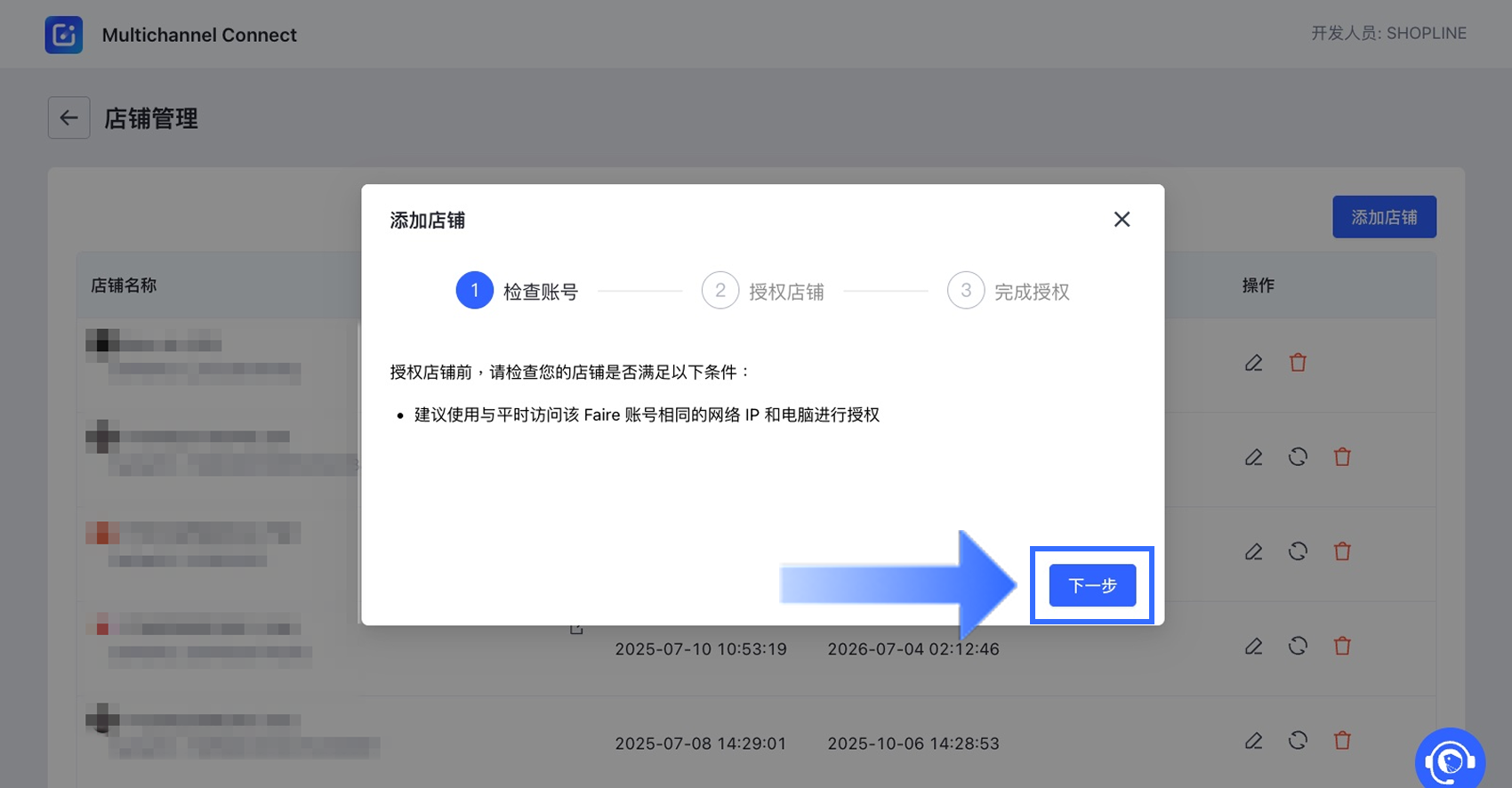Viewport: 1512px width, 788px height.
Task: Click the edit pencil in the third store row
Action: pos(1253,551)
